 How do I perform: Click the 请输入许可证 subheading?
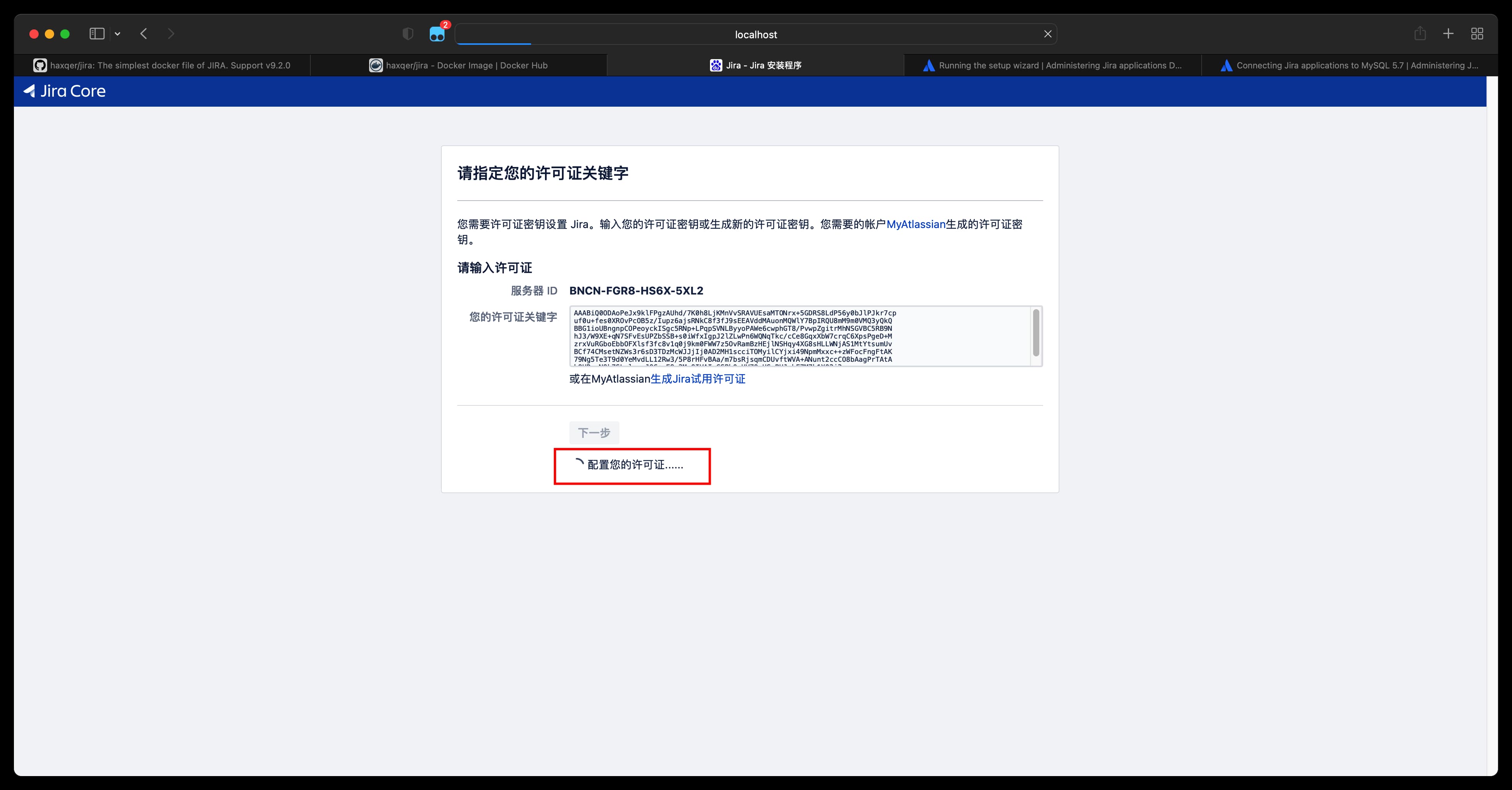495,267
